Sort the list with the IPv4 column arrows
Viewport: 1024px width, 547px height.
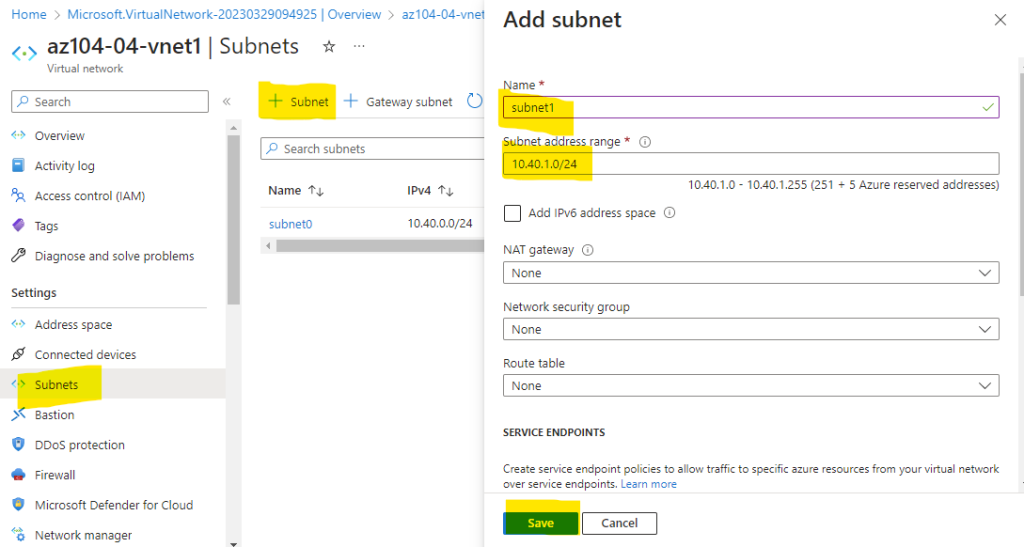(x=446, y=191)
